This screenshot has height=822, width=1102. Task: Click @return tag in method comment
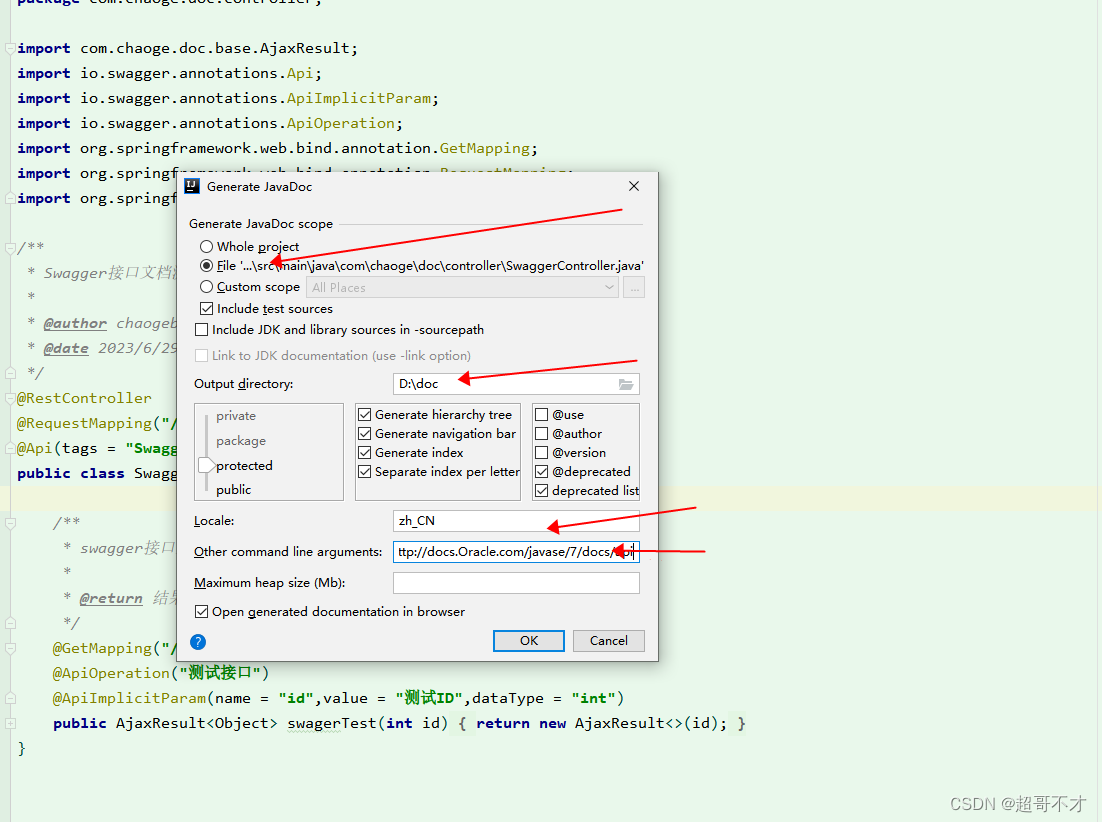click(x=111, y=598)
